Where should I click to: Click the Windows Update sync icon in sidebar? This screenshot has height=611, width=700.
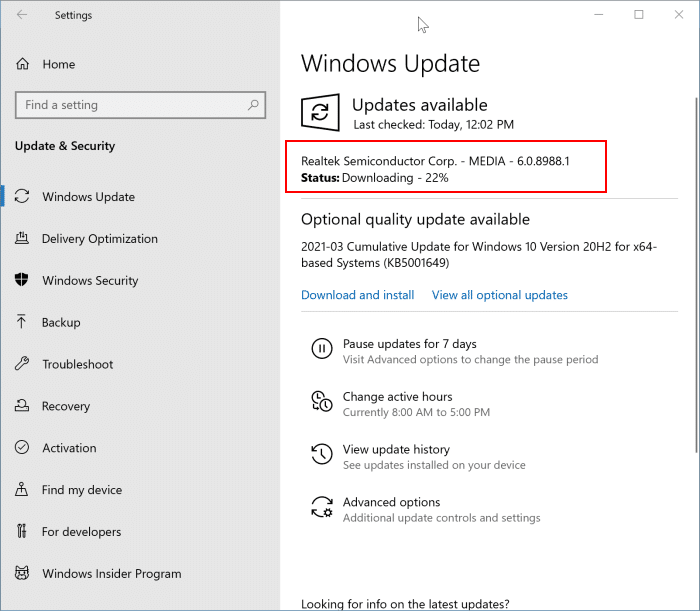[22, 196]
